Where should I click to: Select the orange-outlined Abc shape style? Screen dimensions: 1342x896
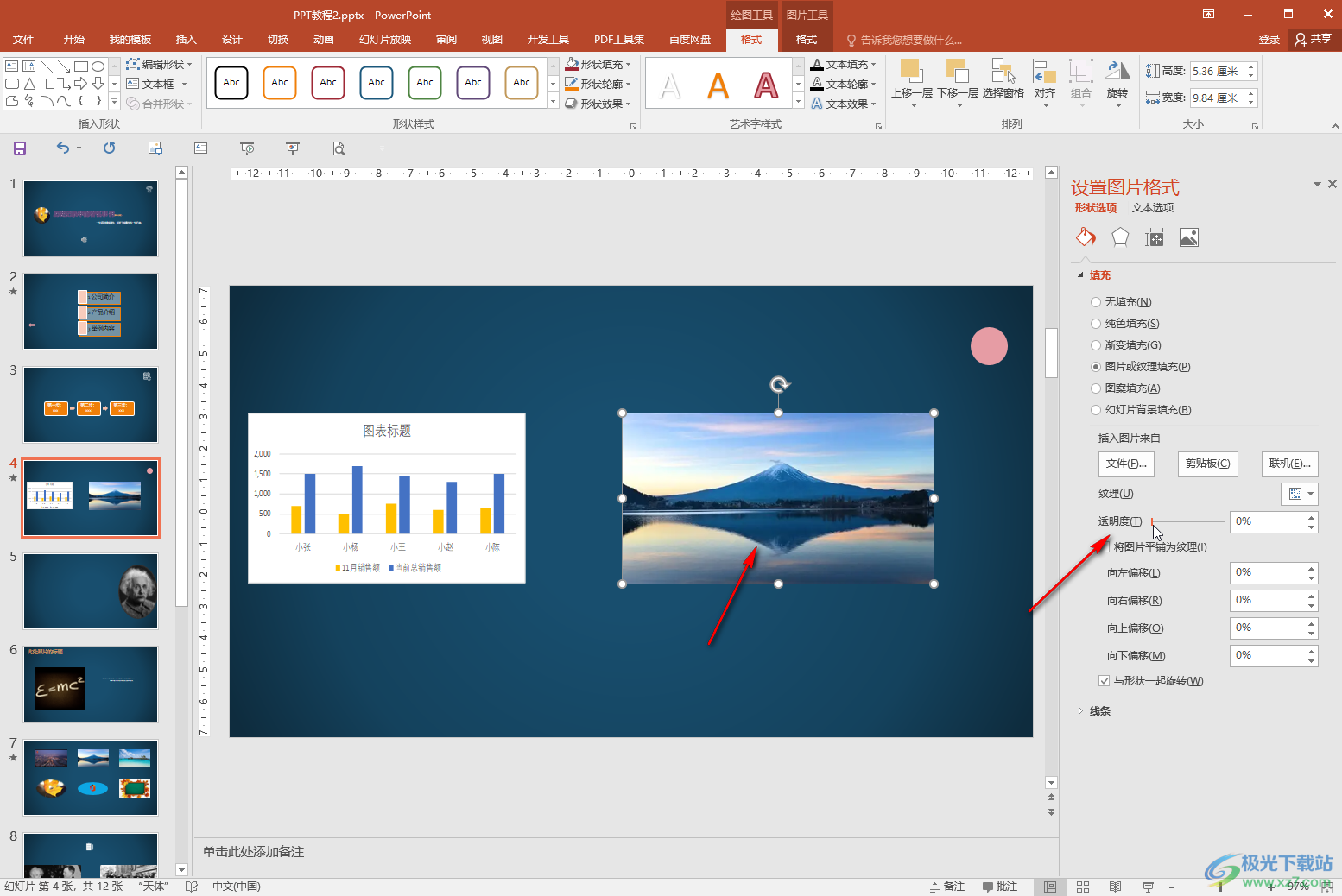[280, 83]
